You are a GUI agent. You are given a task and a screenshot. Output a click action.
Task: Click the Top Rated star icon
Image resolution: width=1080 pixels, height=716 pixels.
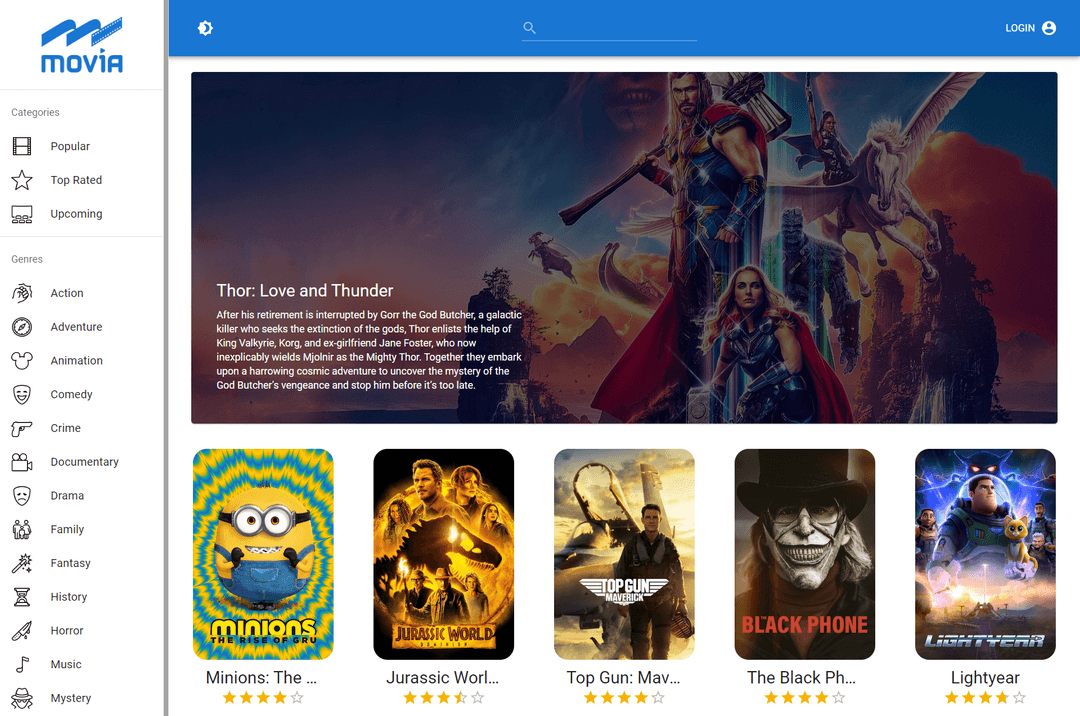22,180
